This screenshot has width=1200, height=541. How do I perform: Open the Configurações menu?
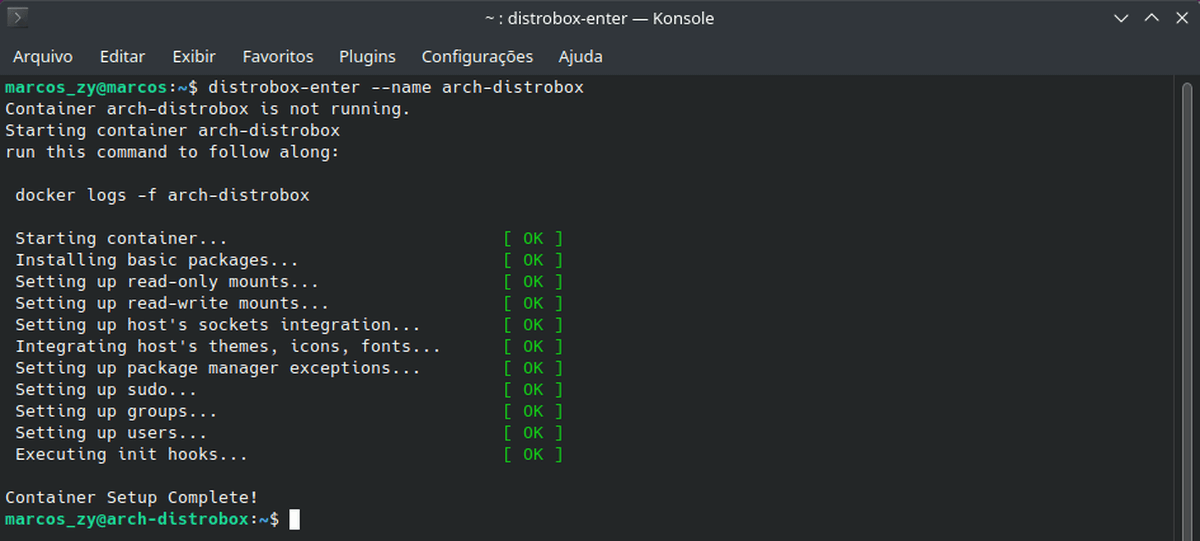tap(477, 57)
